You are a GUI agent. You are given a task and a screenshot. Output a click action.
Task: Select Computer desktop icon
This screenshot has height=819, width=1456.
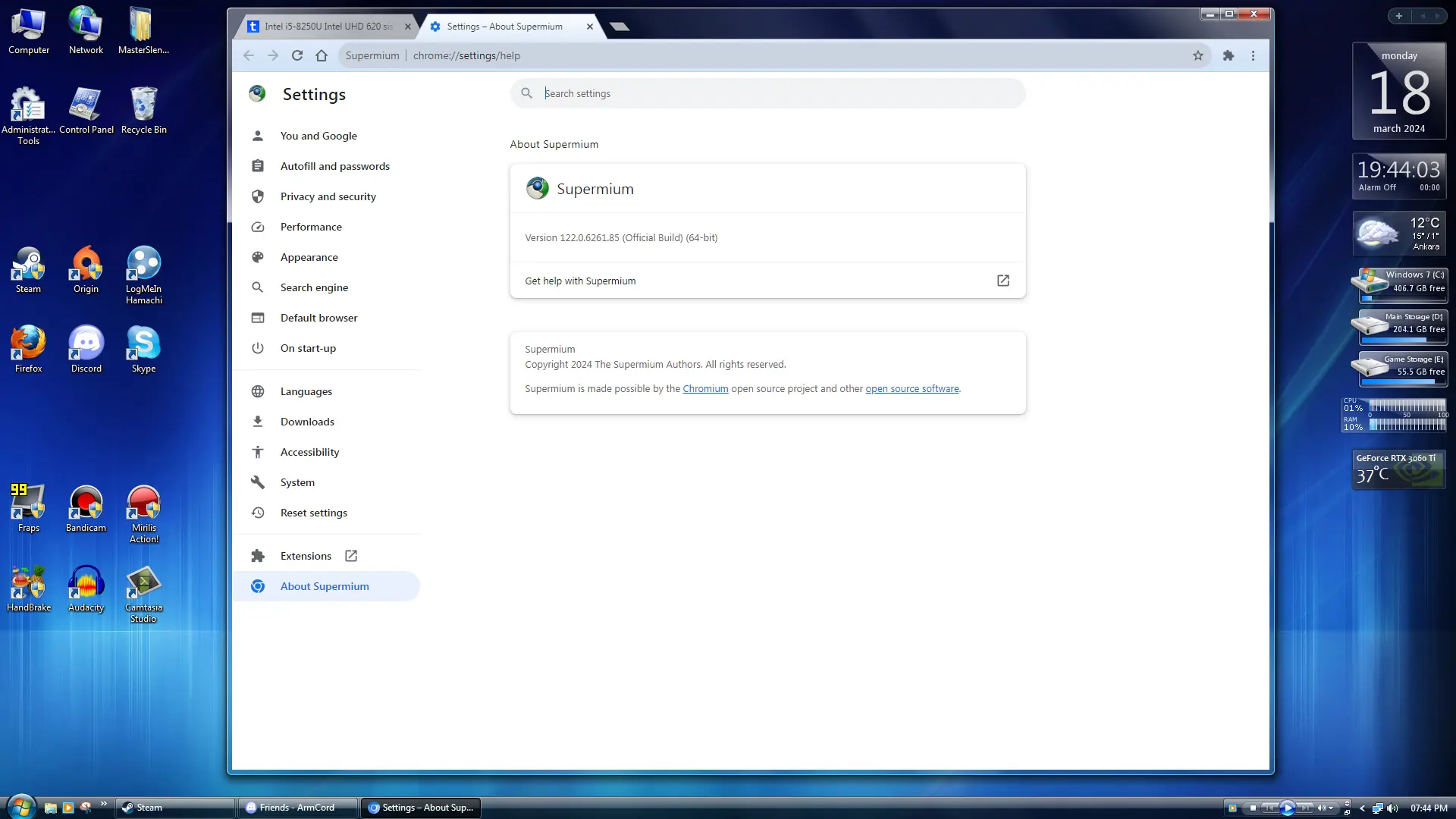click(x=29, y=30)
